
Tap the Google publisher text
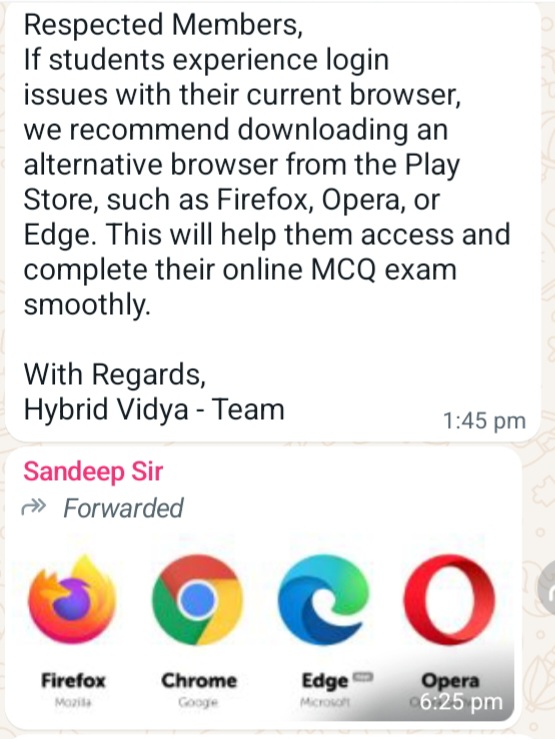[198, 702]
